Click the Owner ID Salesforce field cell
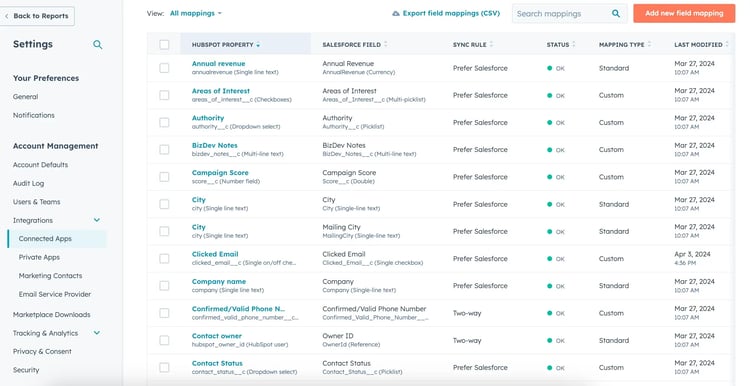Screen dimensions: 750x386 [x=351, y=340]
